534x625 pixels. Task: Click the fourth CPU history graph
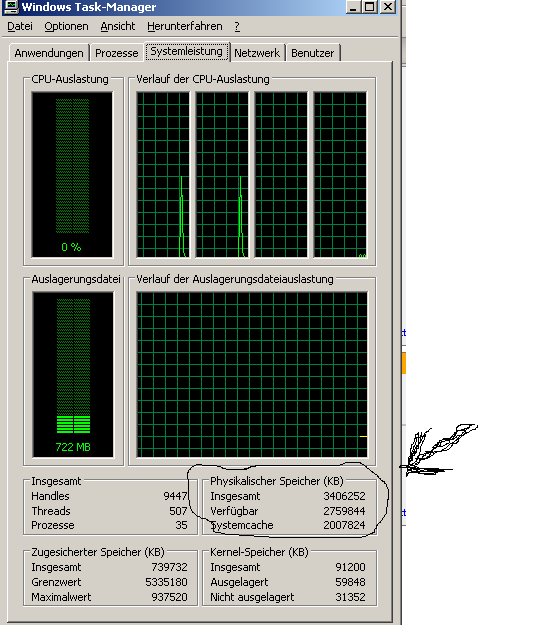coord(340,175)
